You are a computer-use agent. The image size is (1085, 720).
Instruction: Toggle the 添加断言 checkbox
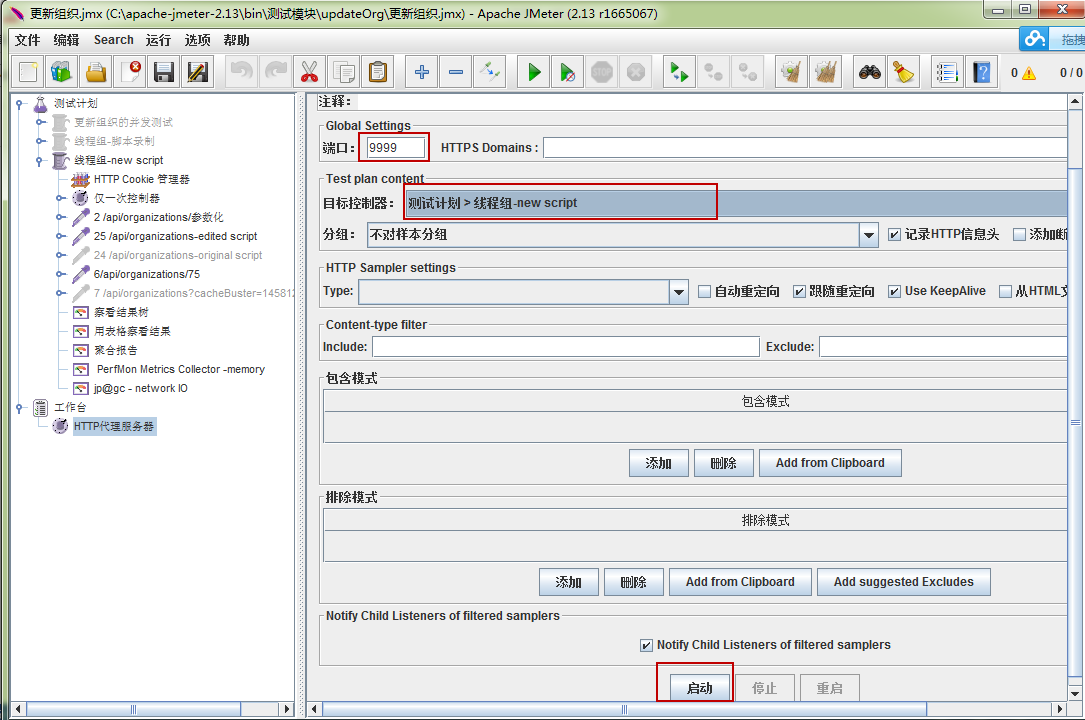(1019, 234)
